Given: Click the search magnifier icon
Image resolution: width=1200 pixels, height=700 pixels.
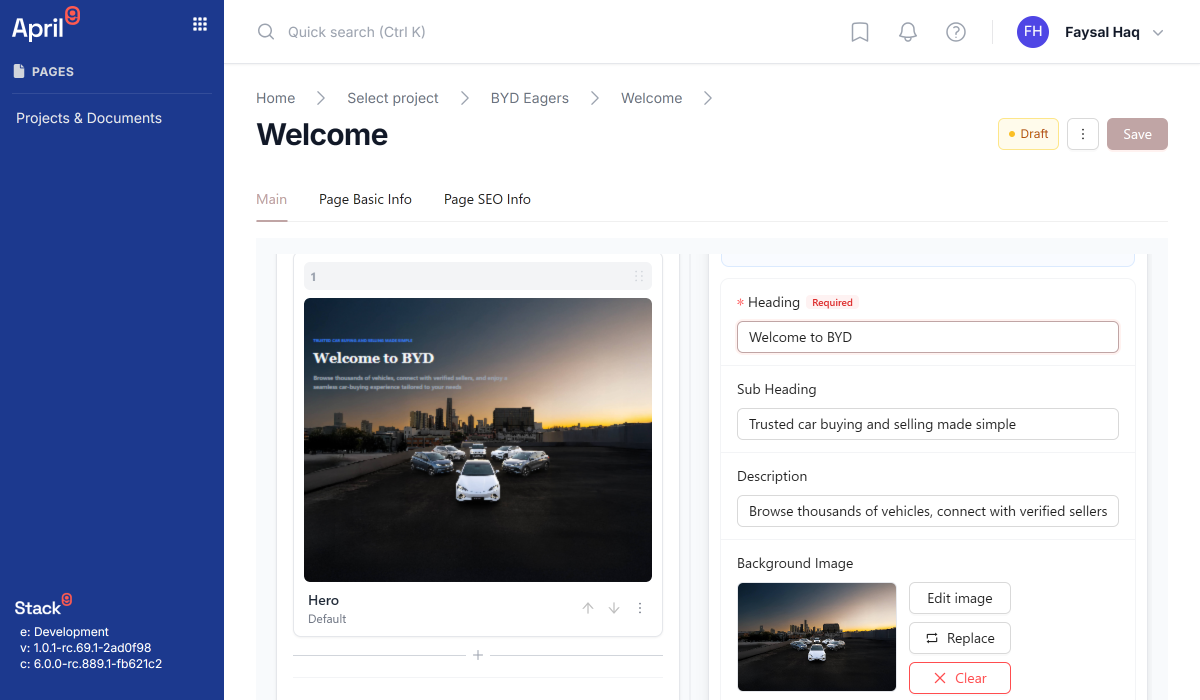Looking at the screenshot, I should point(266,32).
